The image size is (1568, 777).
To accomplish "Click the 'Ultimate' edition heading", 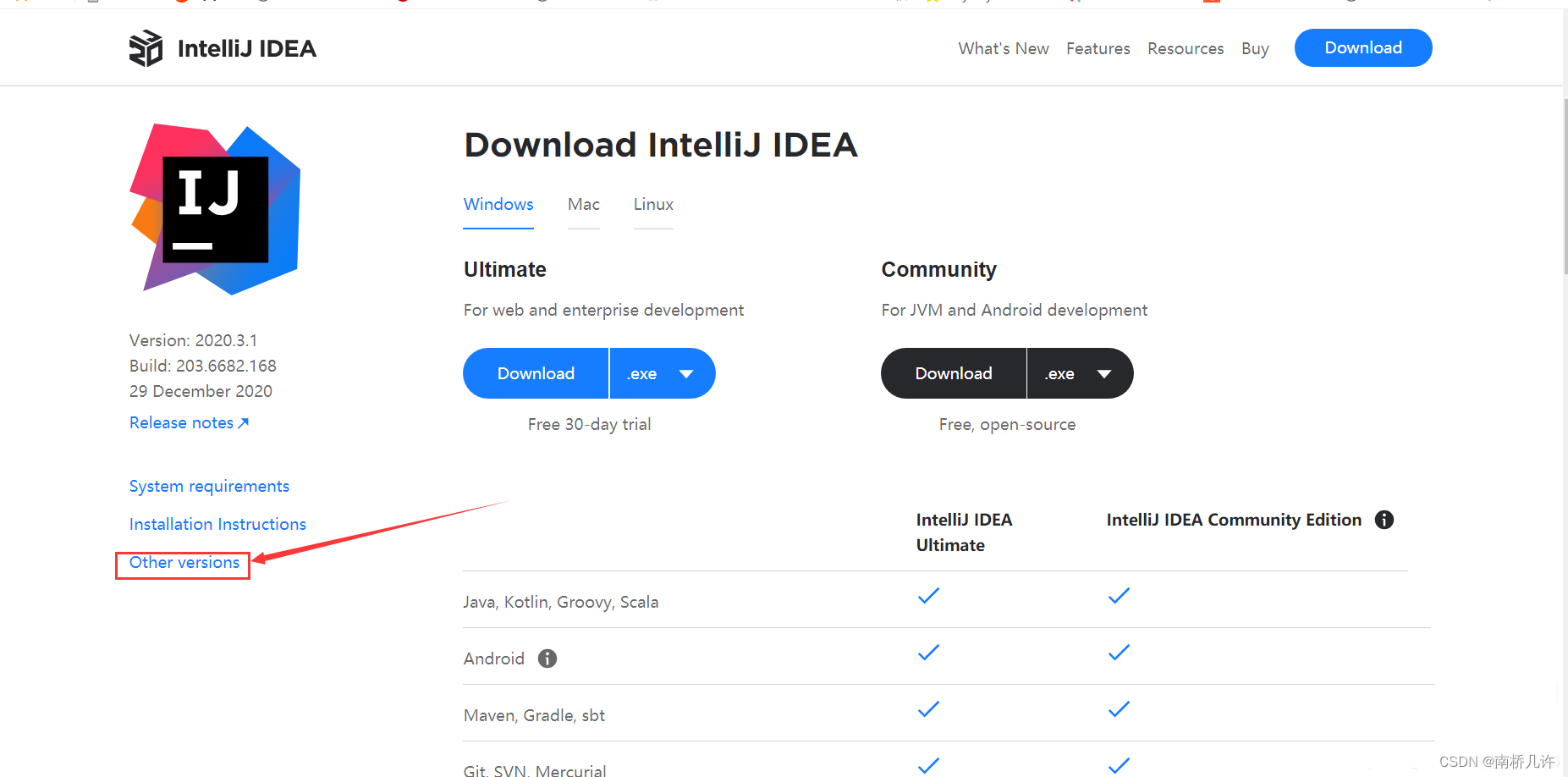I will 505,269.
